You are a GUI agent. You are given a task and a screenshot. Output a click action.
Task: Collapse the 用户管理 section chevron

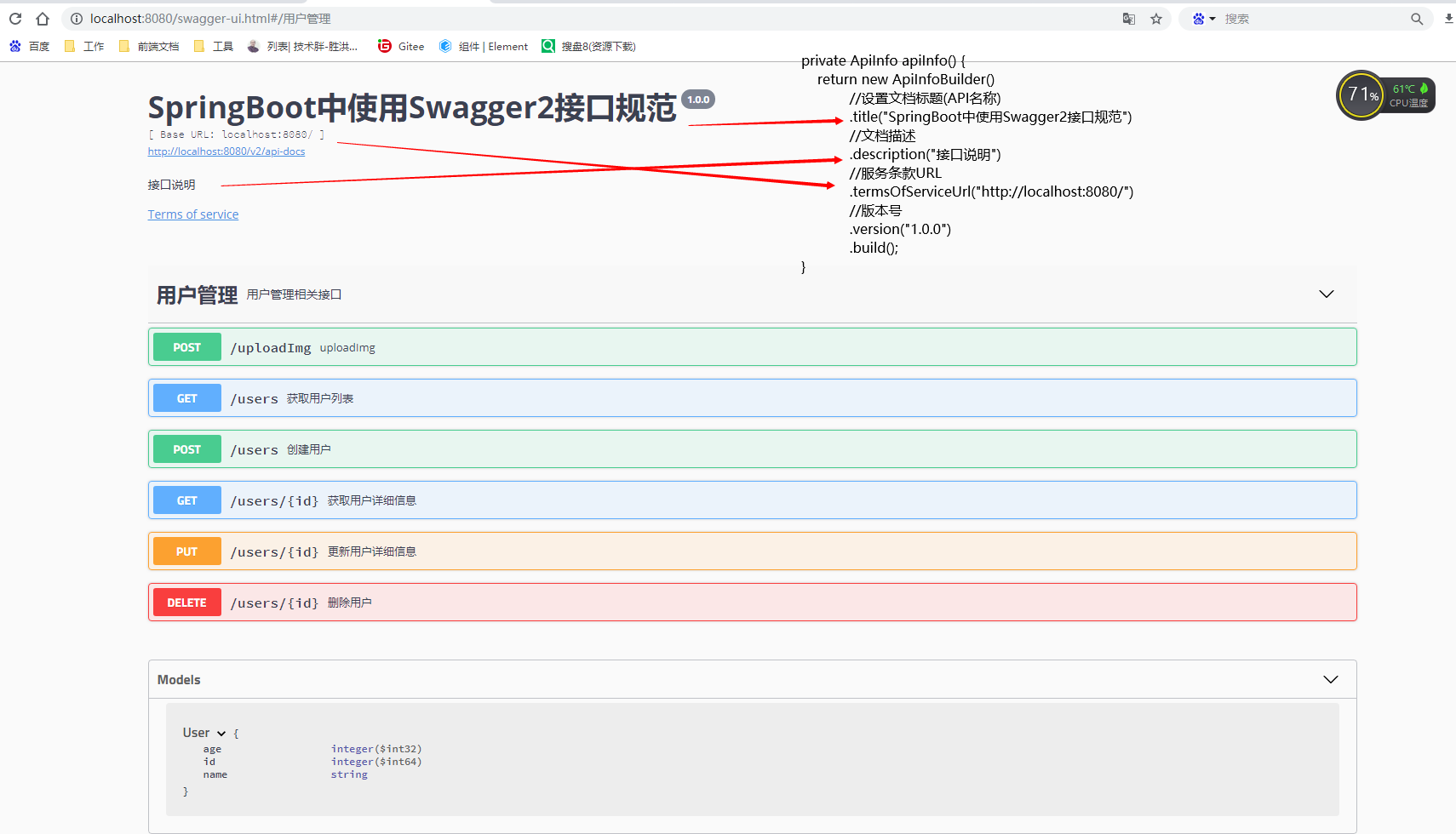pos(1327,294)
